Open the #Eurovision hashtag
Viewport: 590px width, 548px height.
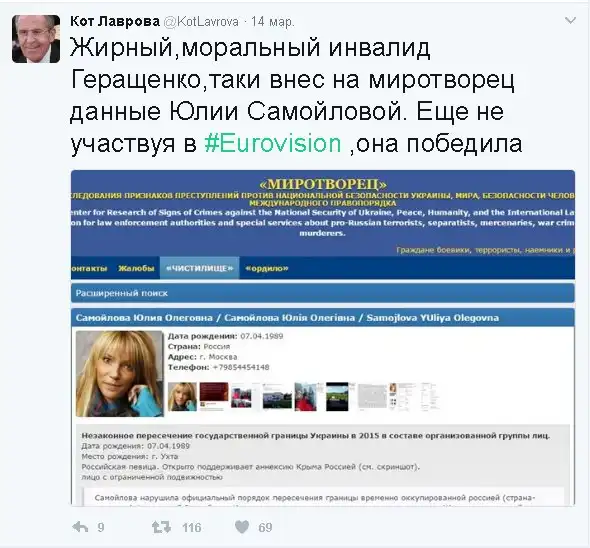[x=273, y=143]
